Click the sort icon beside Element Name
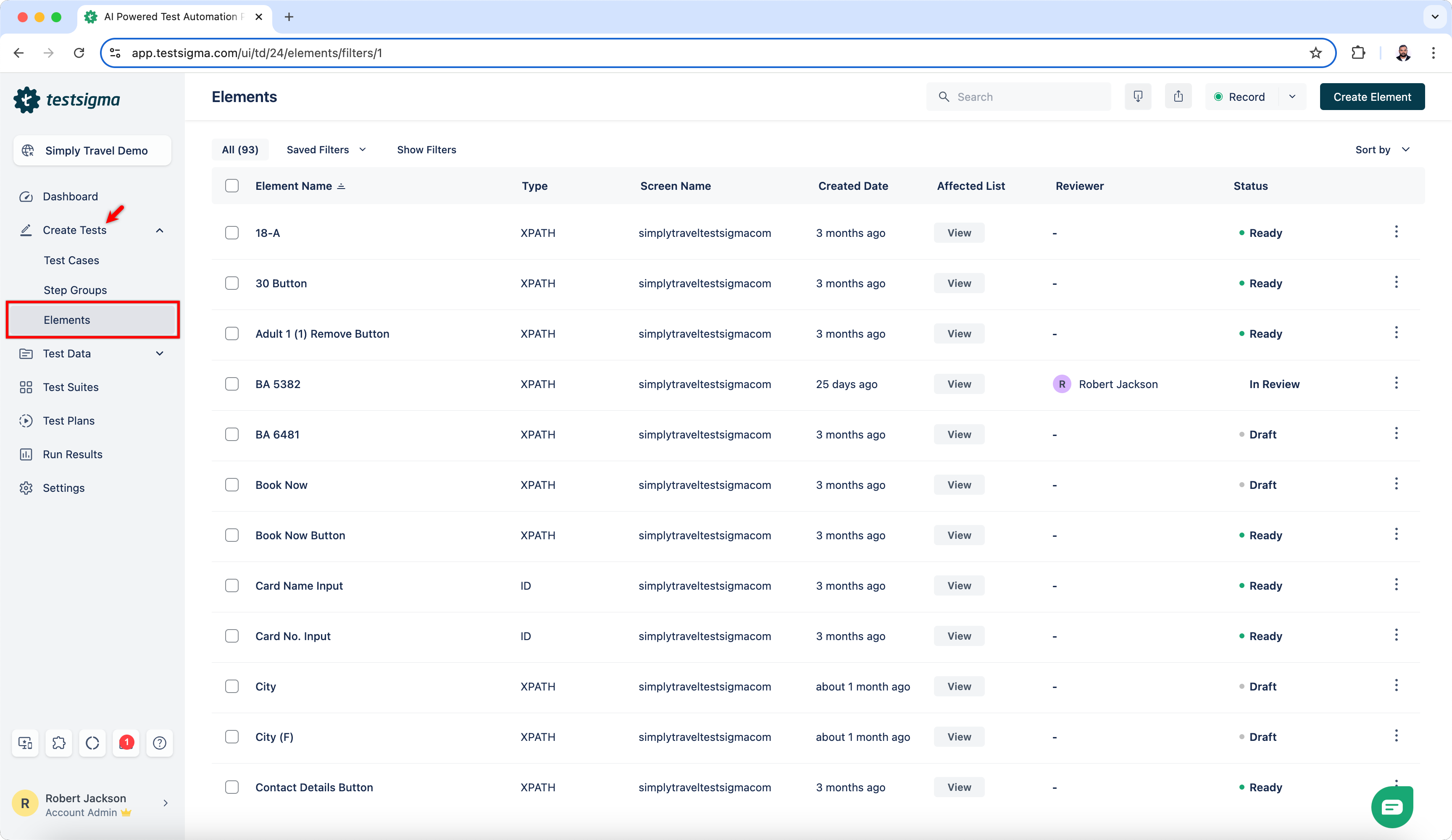Screen dimensions: 1452x840 click(341, 186)
